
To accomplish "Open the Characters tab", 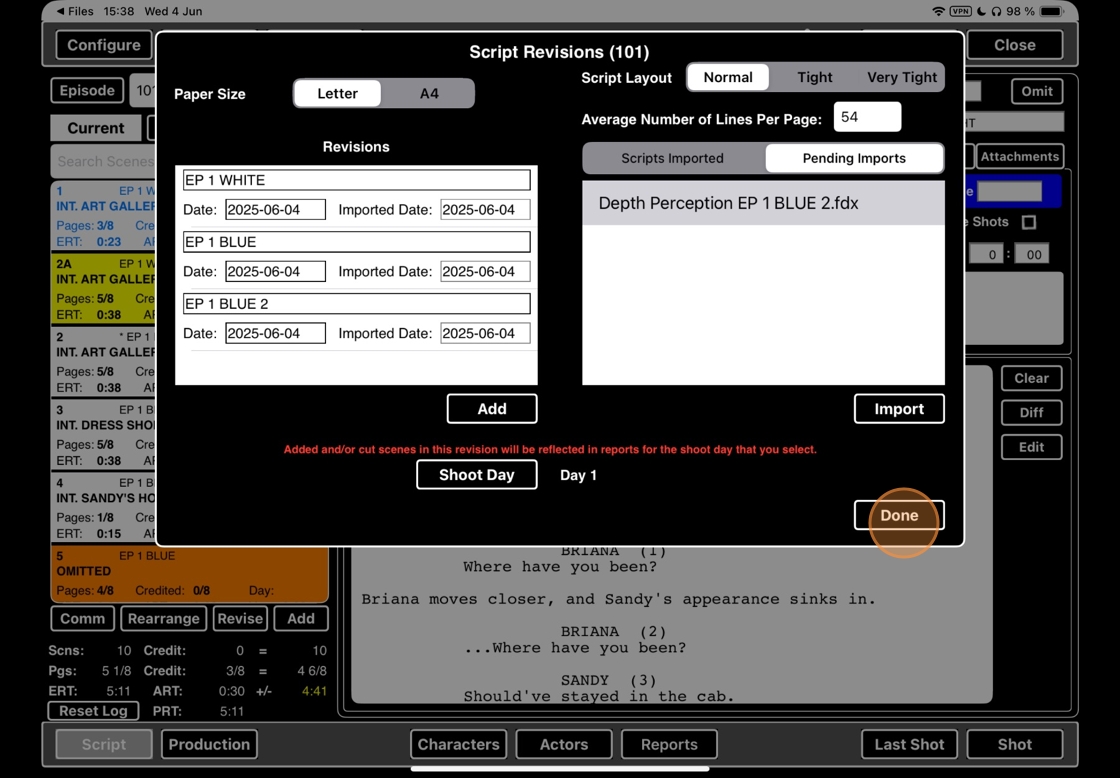I will click(459, 744).
